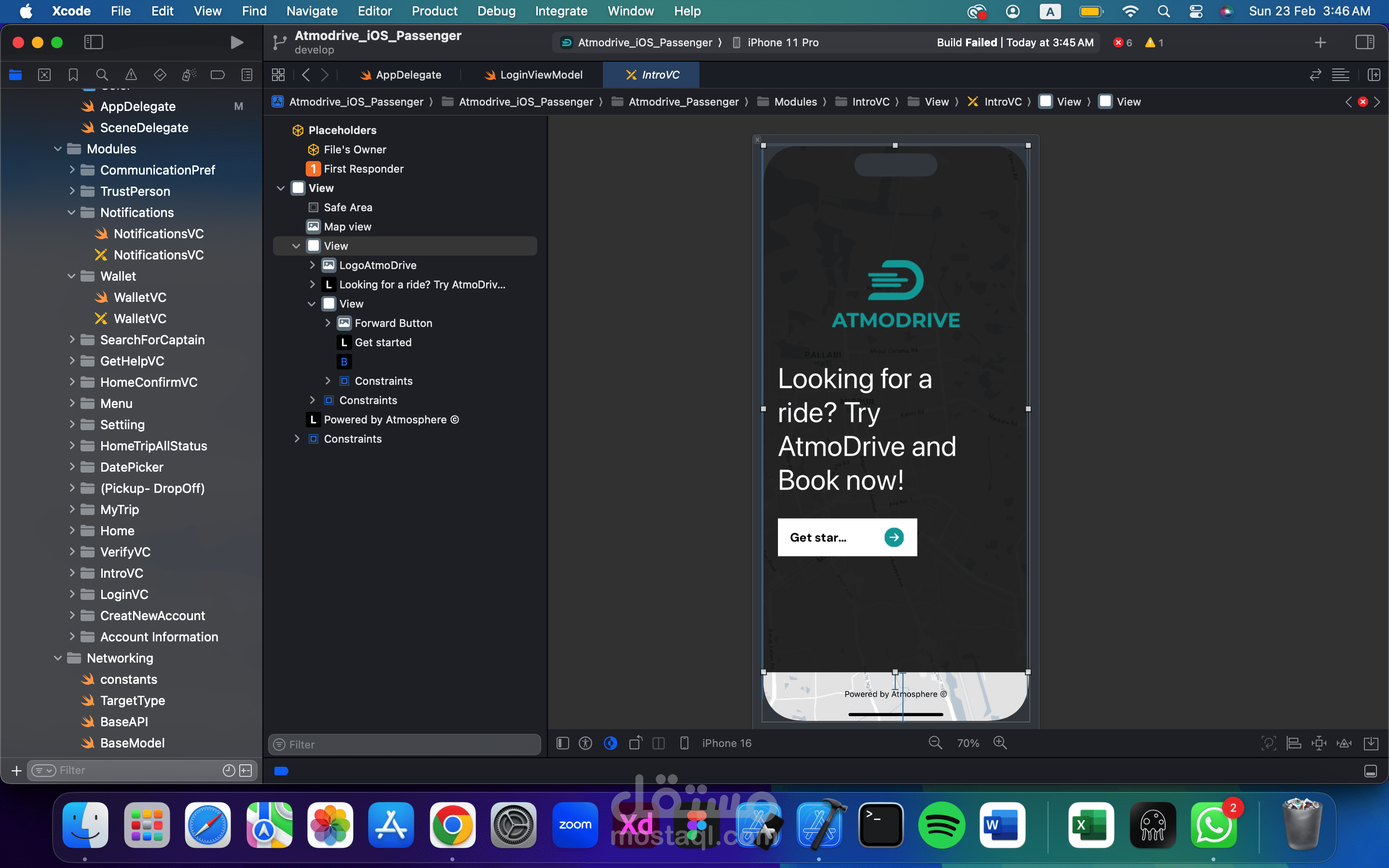Open Resolve Auto Layout Issues menu
Image resolution: width=1389 pixels, height=868 pixels.
coord(1344,744)
